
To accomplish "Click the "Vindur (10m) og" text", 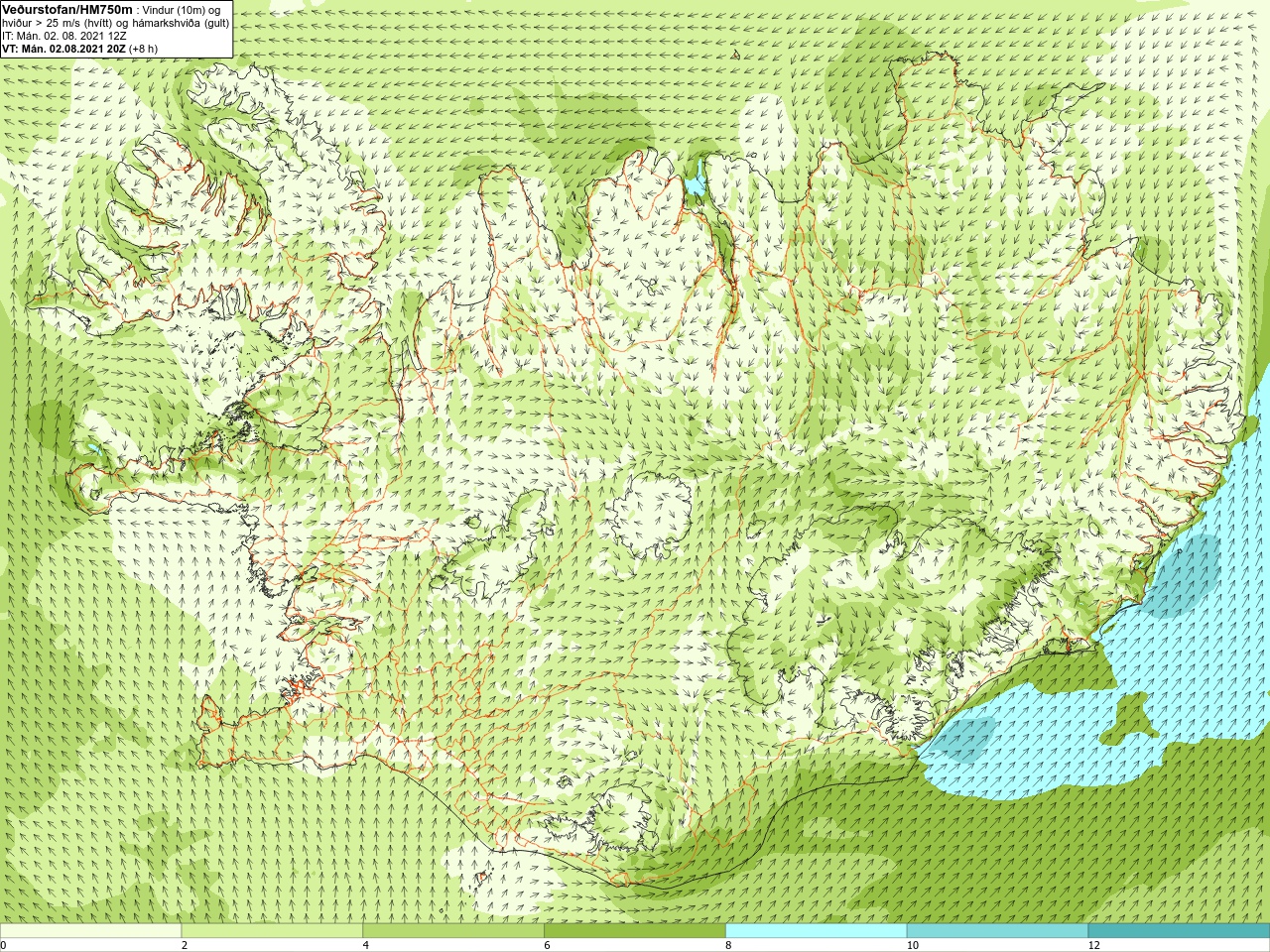I will pyautogui.click(x=183, y=10).
